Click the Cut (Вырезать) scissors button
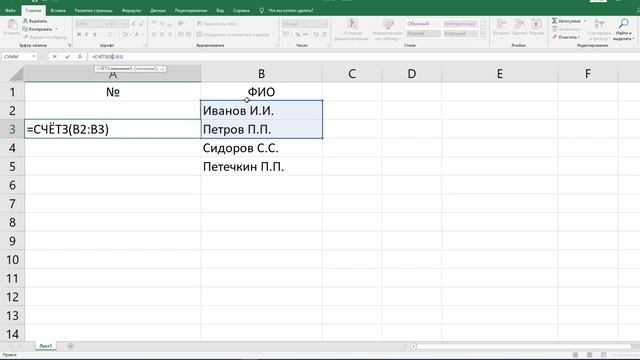640x360 pixels. (x=35, y=20)
